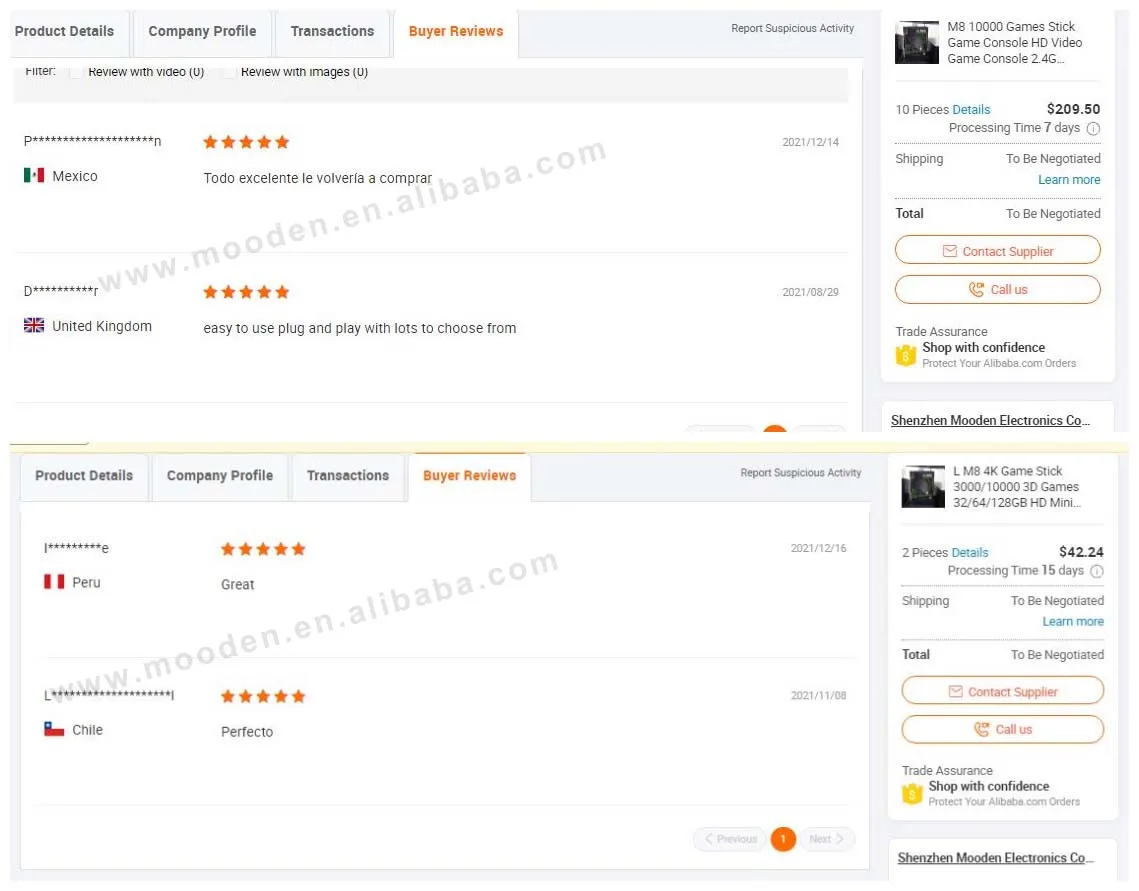Click the Peru flag icon
The height and width of the screenshot is (891, 1139).
click(x=54, y=582)
